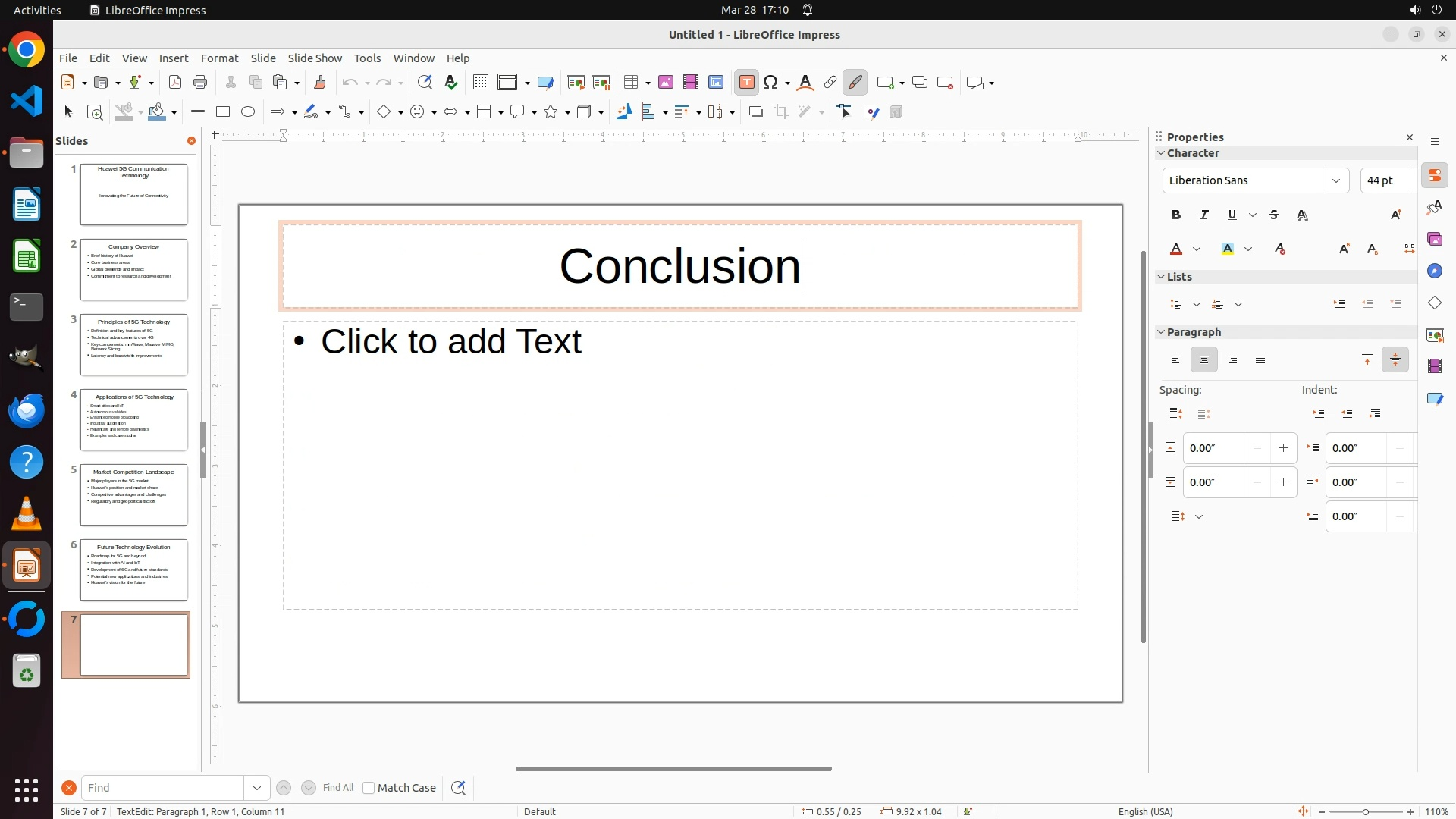Click the Insert Special Character icon
The width and height of the screenshot is (1456, 819).
(x=771, y=83)
